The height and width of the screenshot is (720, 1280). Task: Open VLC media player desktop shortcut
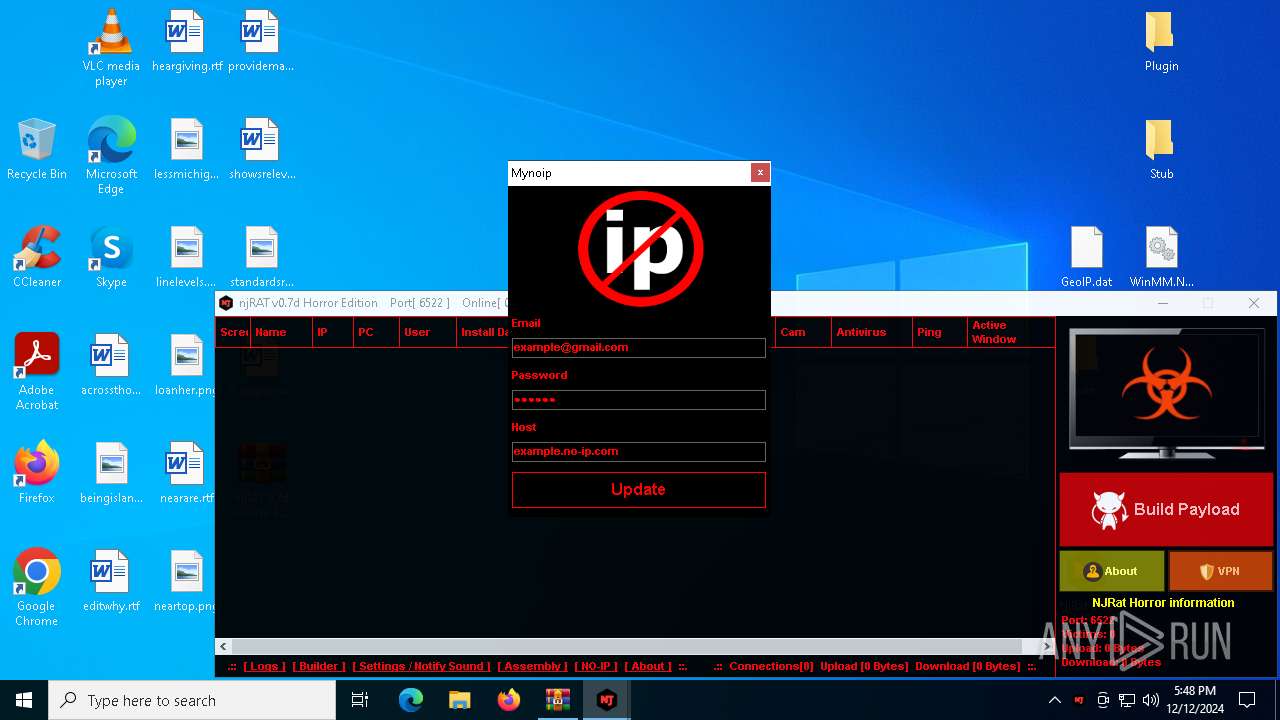111,48
